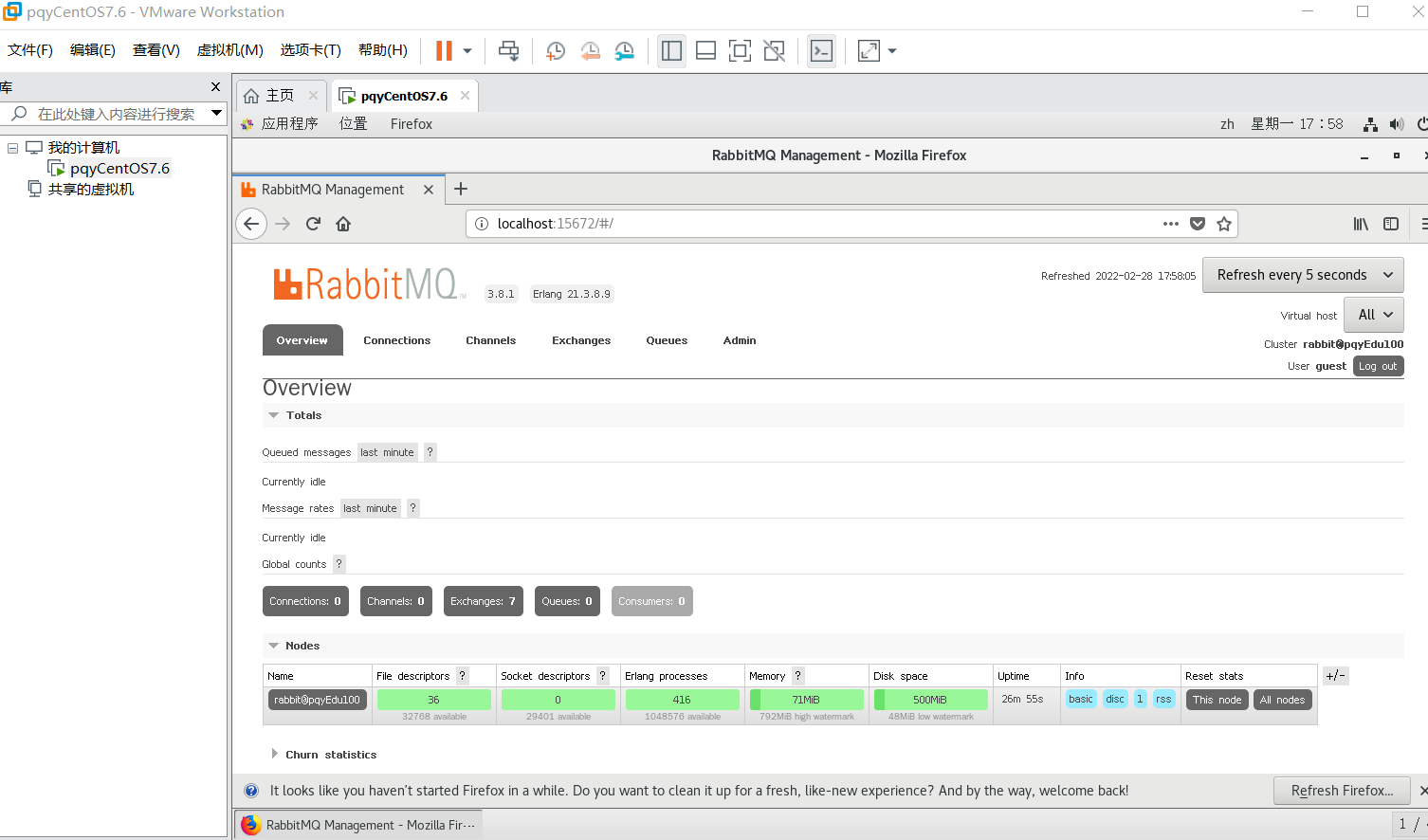Switch to the Channels tab

(491, 340)
